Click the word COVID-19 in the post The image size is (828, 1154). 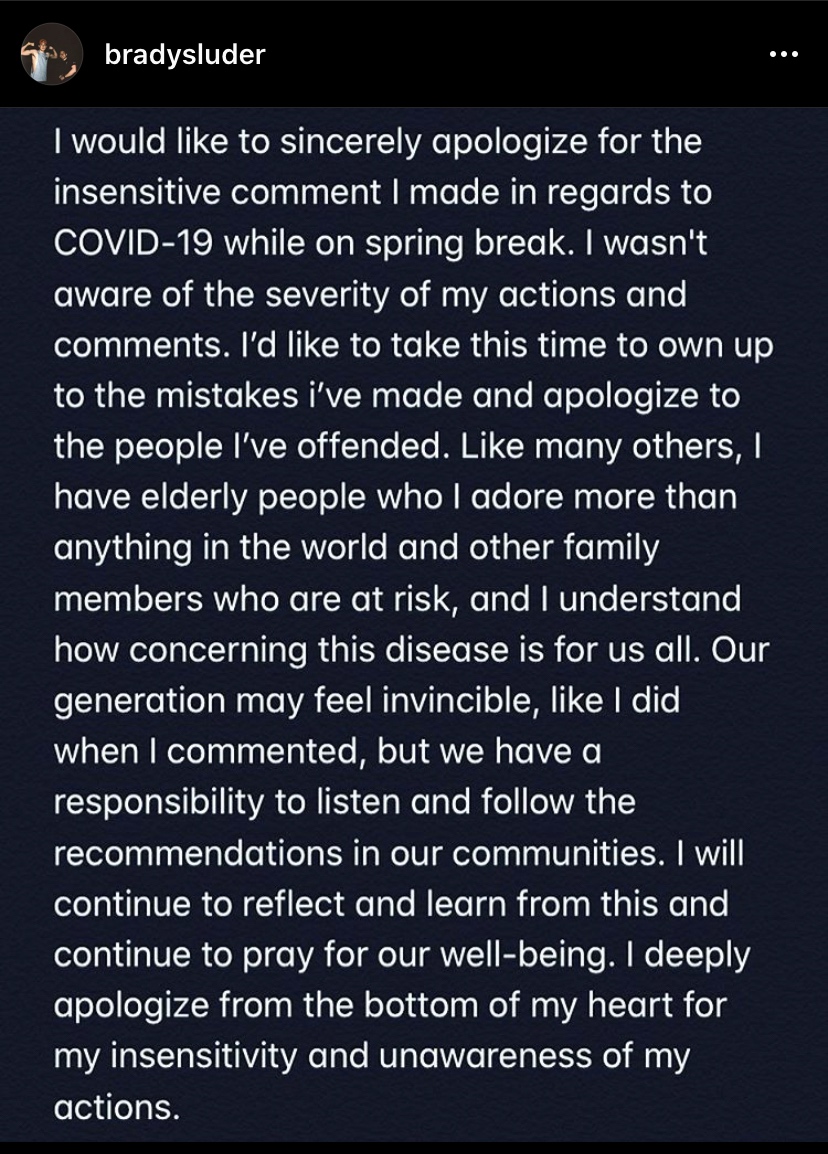pyautogui.click(x=134, y=243)
